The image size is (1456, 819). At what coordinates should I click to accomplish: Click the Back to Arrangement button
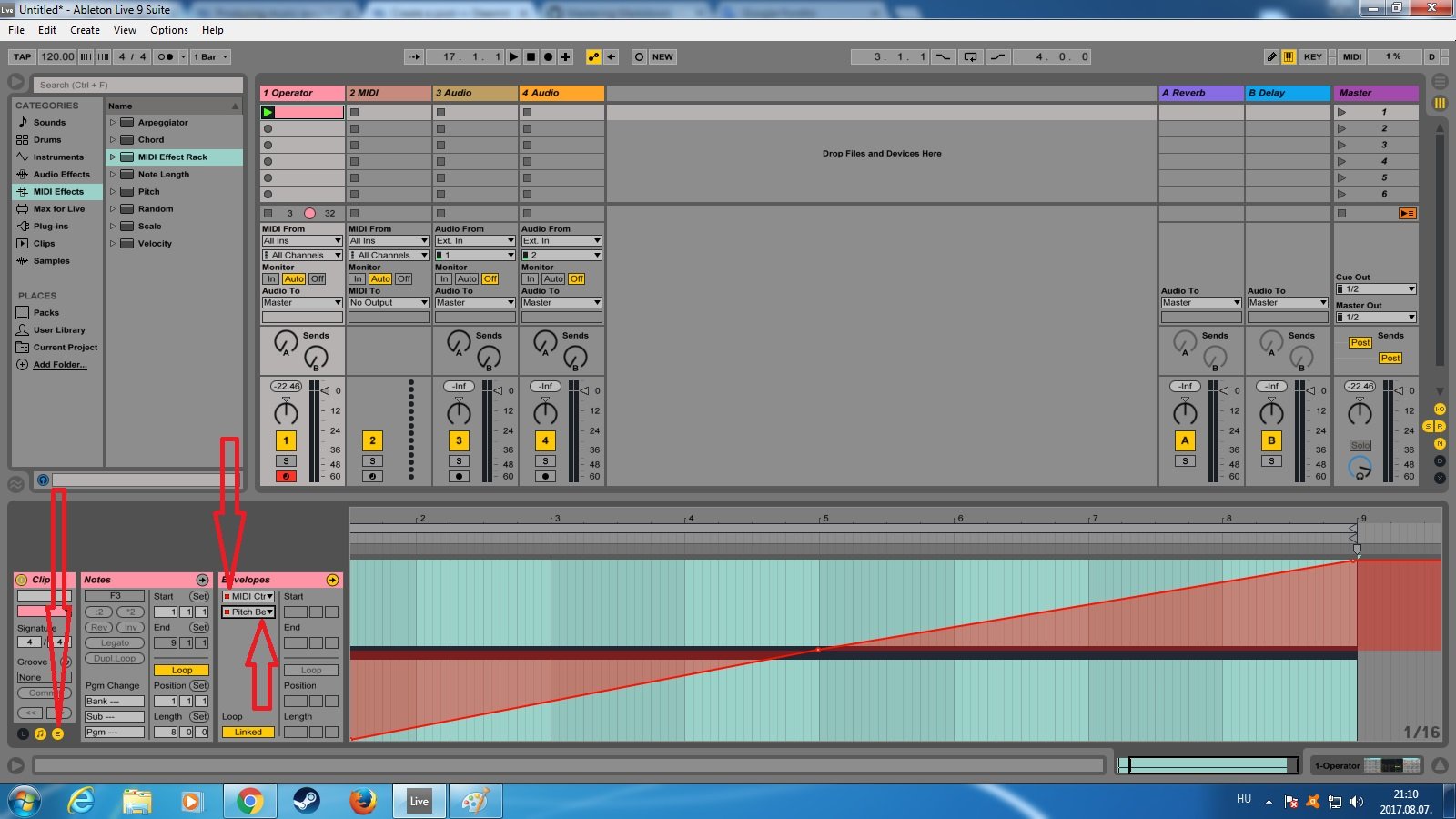coord(1407,213)
